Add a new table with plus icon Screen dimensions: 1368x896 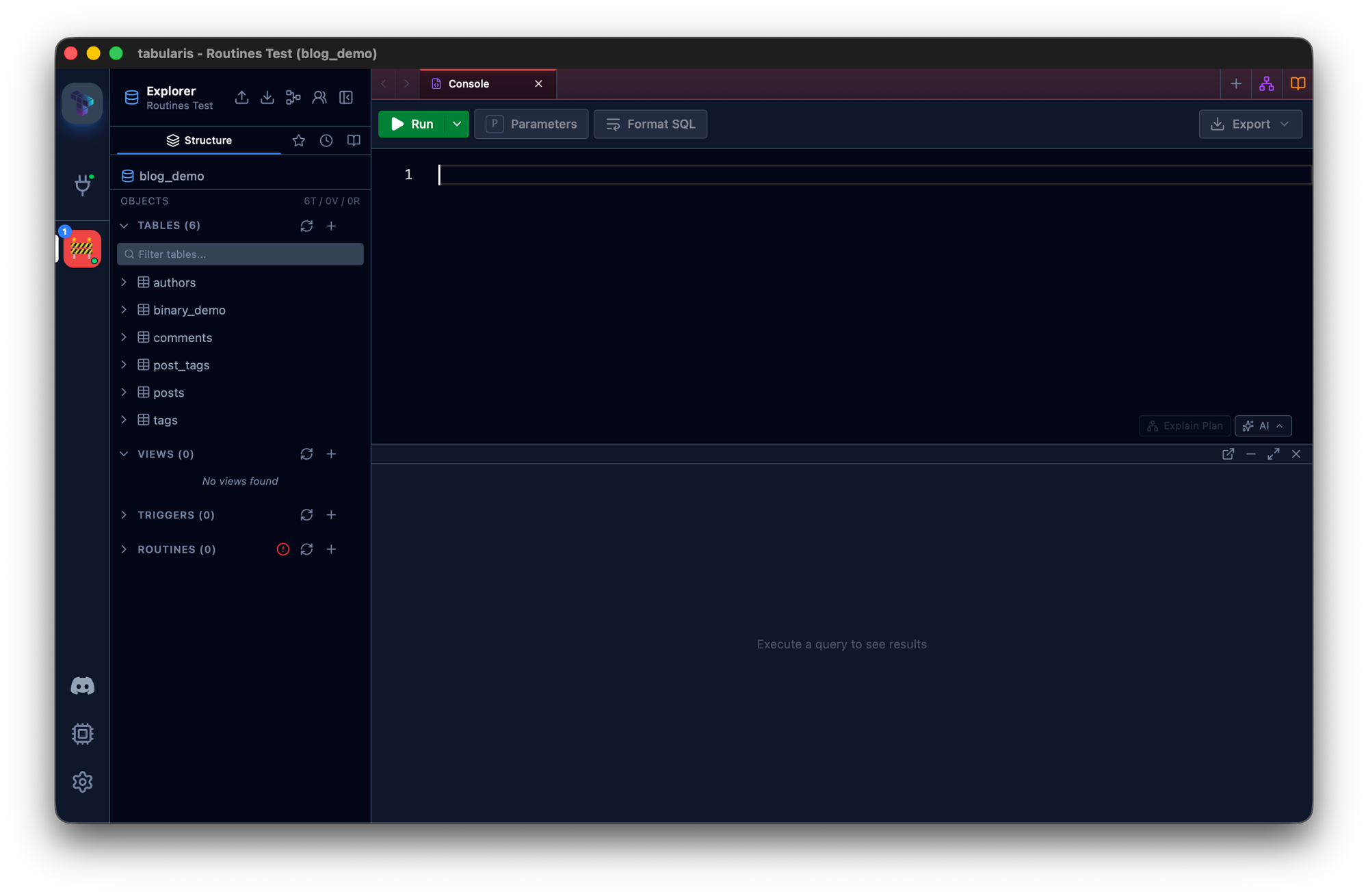point(331,226)
